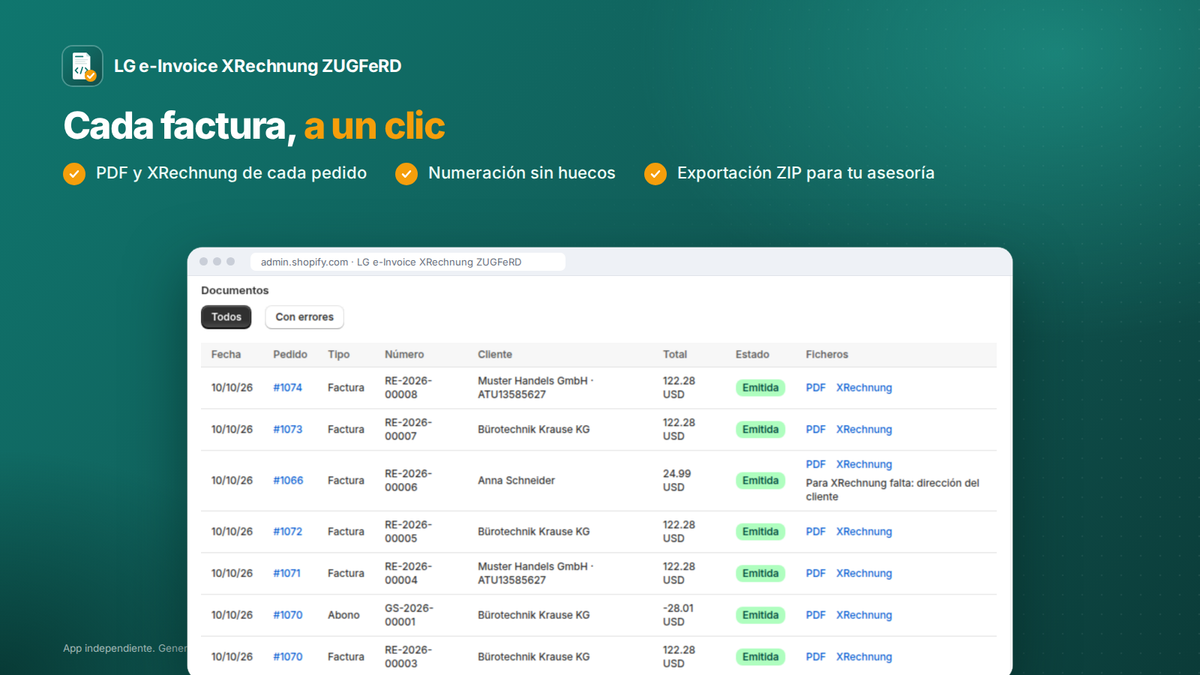Open order #1072 link
The image size is (1200, 675).
tap(288, 532)
